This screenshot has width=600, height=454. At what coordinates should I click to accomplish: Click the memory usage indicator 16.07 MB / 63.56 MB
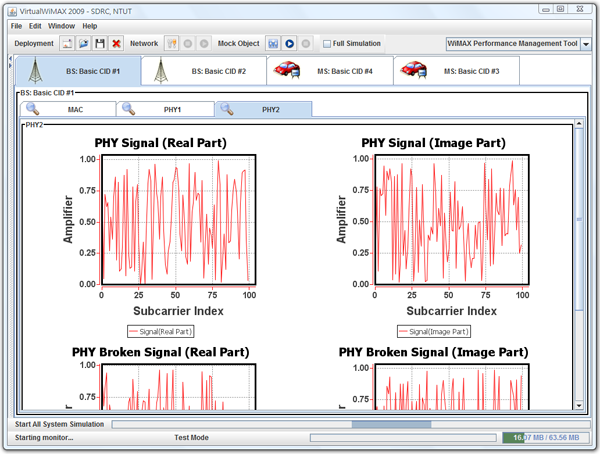[546, 438]
